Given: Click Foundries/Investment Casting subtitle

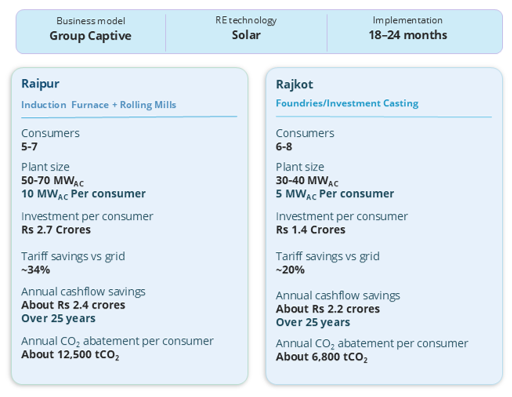Looking at the screenshot, I should tap(347, 103).
